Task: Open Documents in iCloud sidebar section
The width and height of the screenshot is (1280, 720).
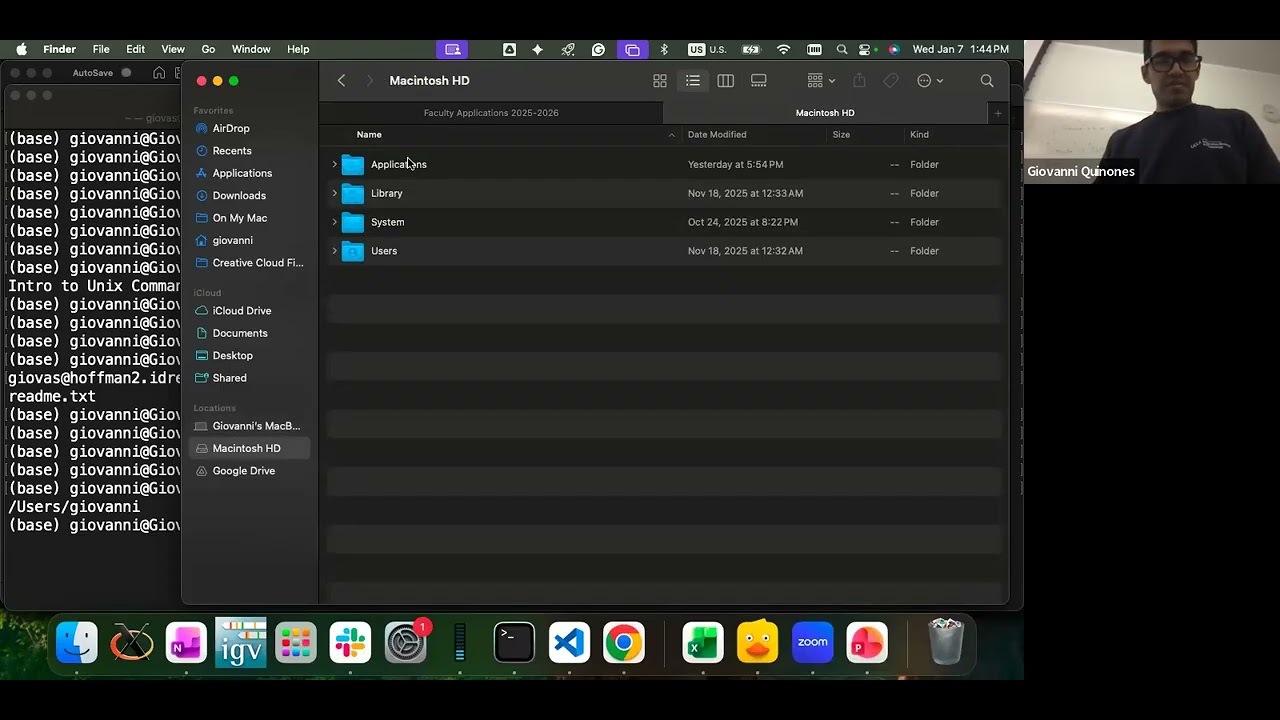Action: click(x=249, y=333)
